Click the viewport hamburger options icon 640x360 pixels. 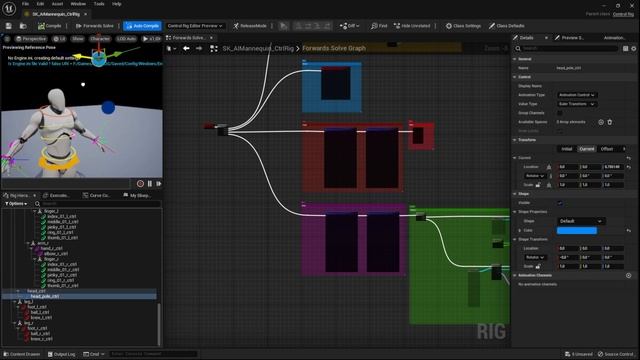tap(7, 39)
